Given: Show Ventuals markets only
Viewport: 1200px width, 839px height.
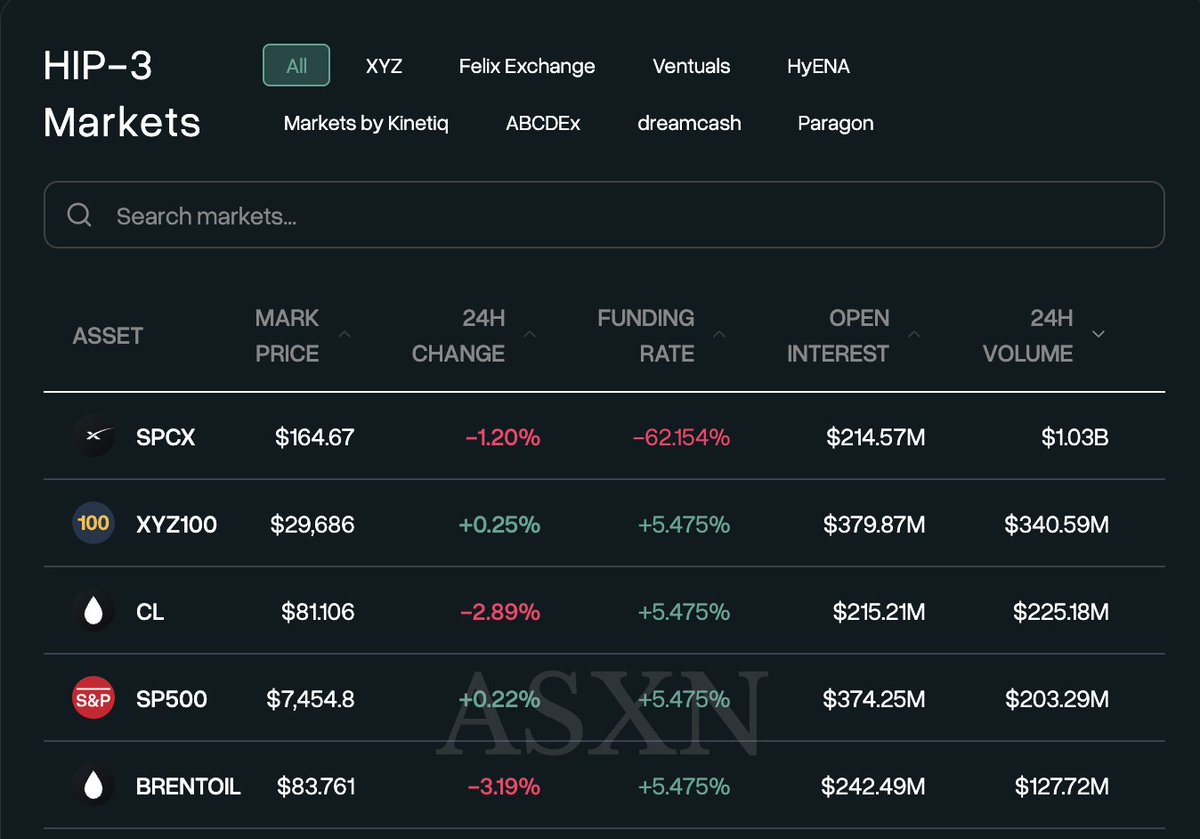Looking at the screenshot, I should pyautogui.click(x=691, y=66).
